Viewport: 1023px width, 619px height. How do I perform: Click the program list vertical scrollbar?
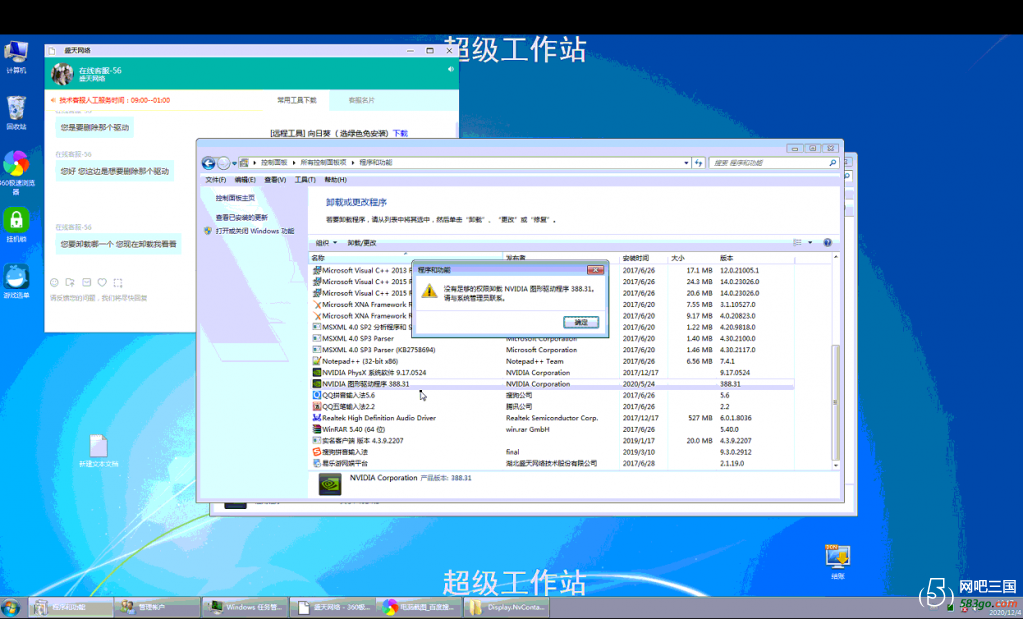tap(836, 401)
